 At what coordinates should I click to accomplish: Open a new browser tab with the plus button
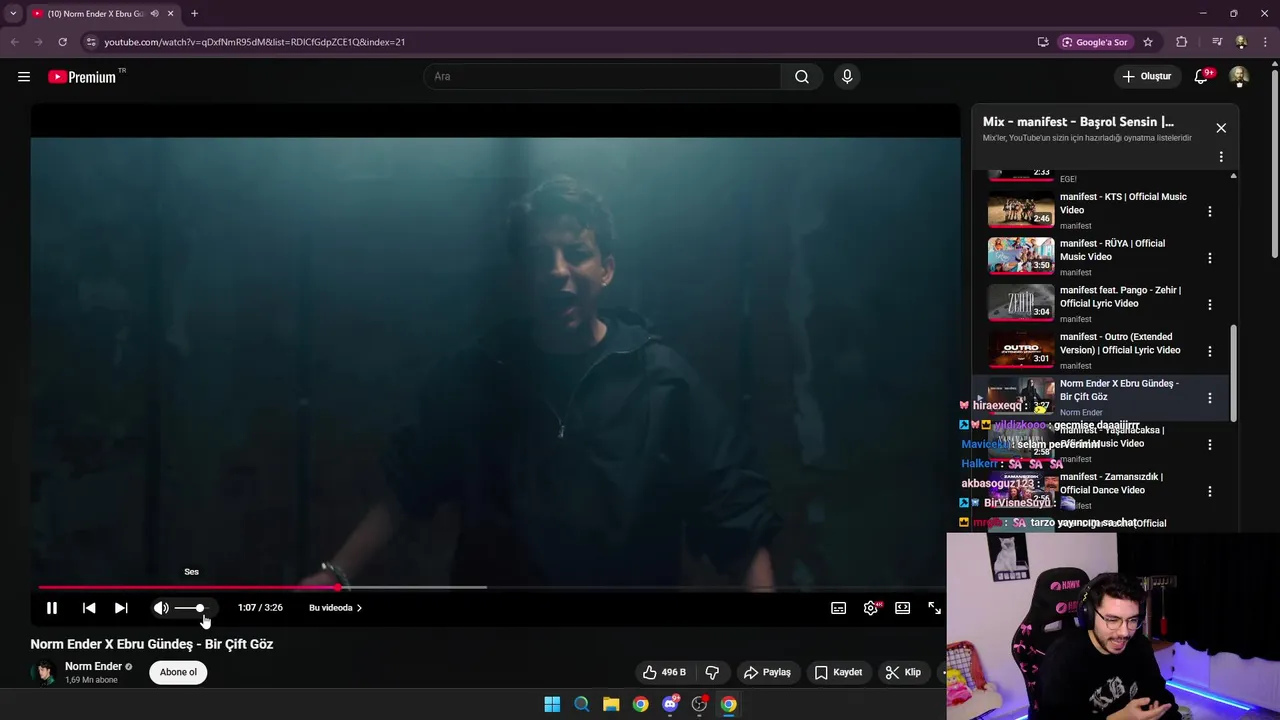click(x=194, y=14)
